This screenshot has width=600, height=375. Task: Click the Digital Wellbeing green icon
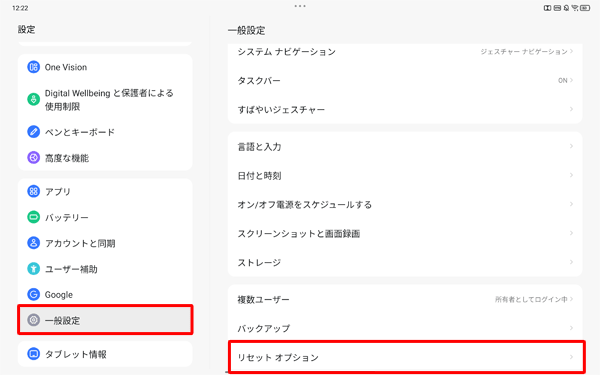coord(33,99)
